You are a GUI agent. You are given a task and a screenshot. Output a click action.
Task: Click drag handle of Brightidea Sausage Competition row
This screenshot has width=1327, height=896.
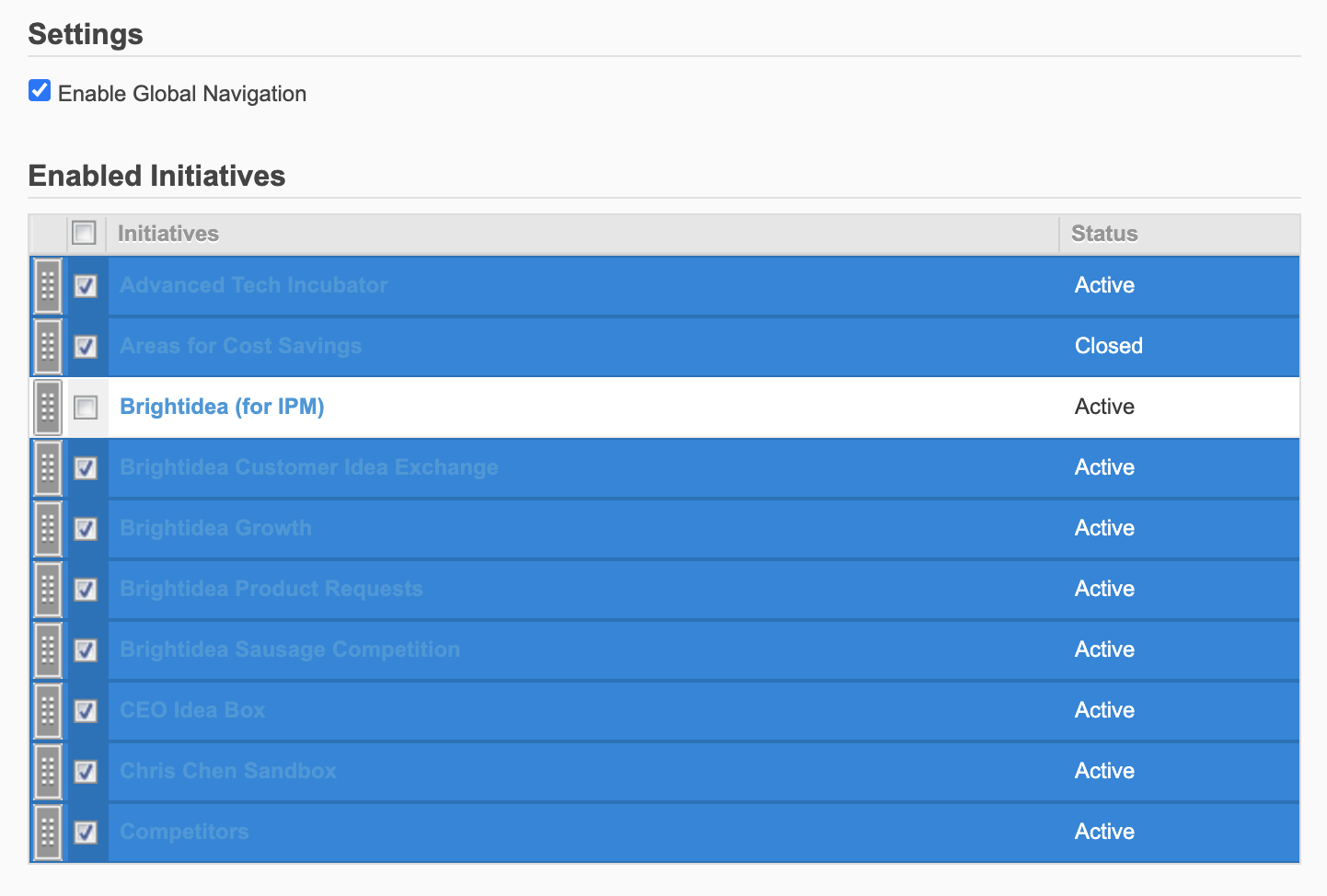(x=48, y=650)
